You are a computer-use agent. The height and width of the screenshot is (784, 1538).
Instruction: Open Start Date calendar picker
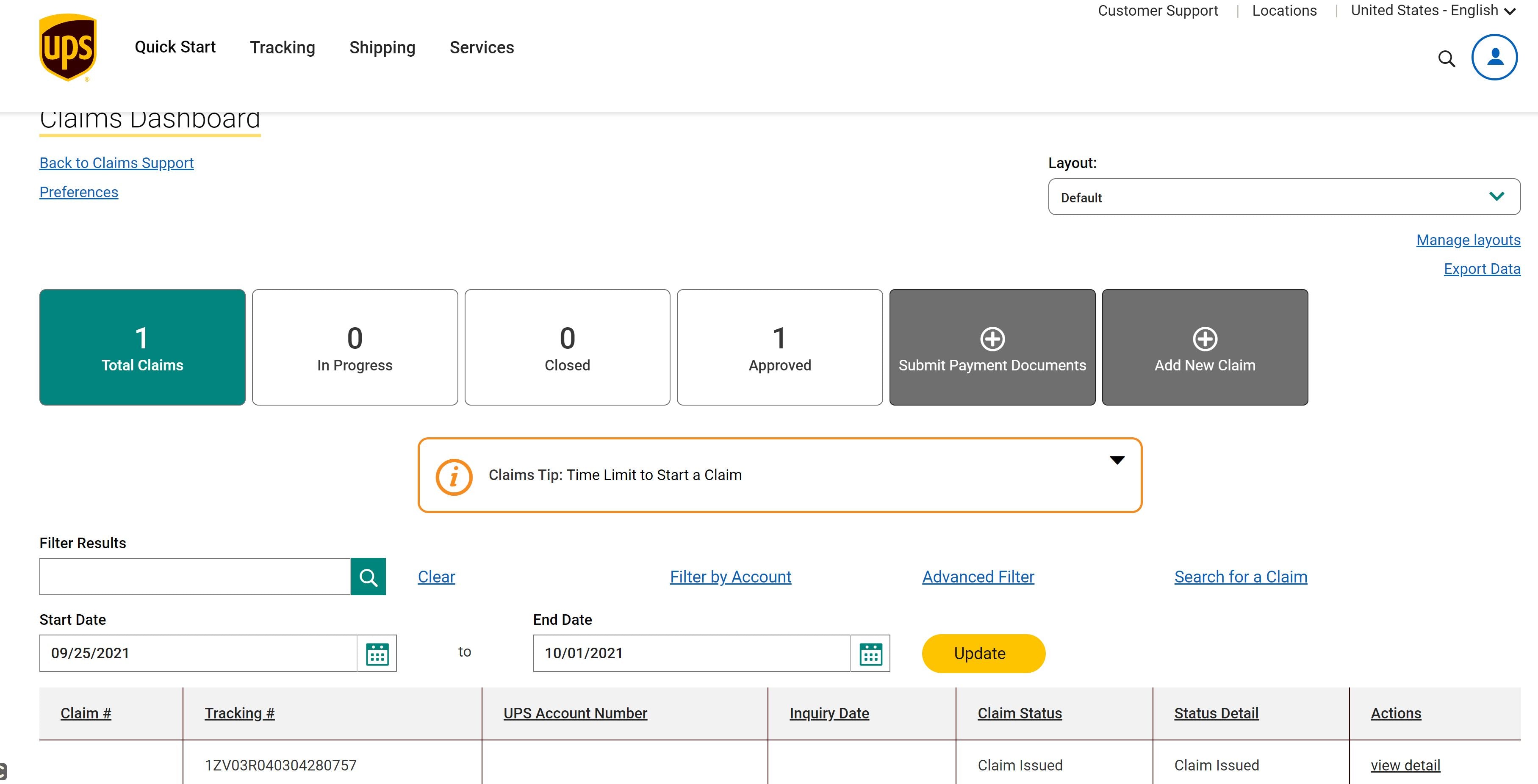(x=377, y=653)
